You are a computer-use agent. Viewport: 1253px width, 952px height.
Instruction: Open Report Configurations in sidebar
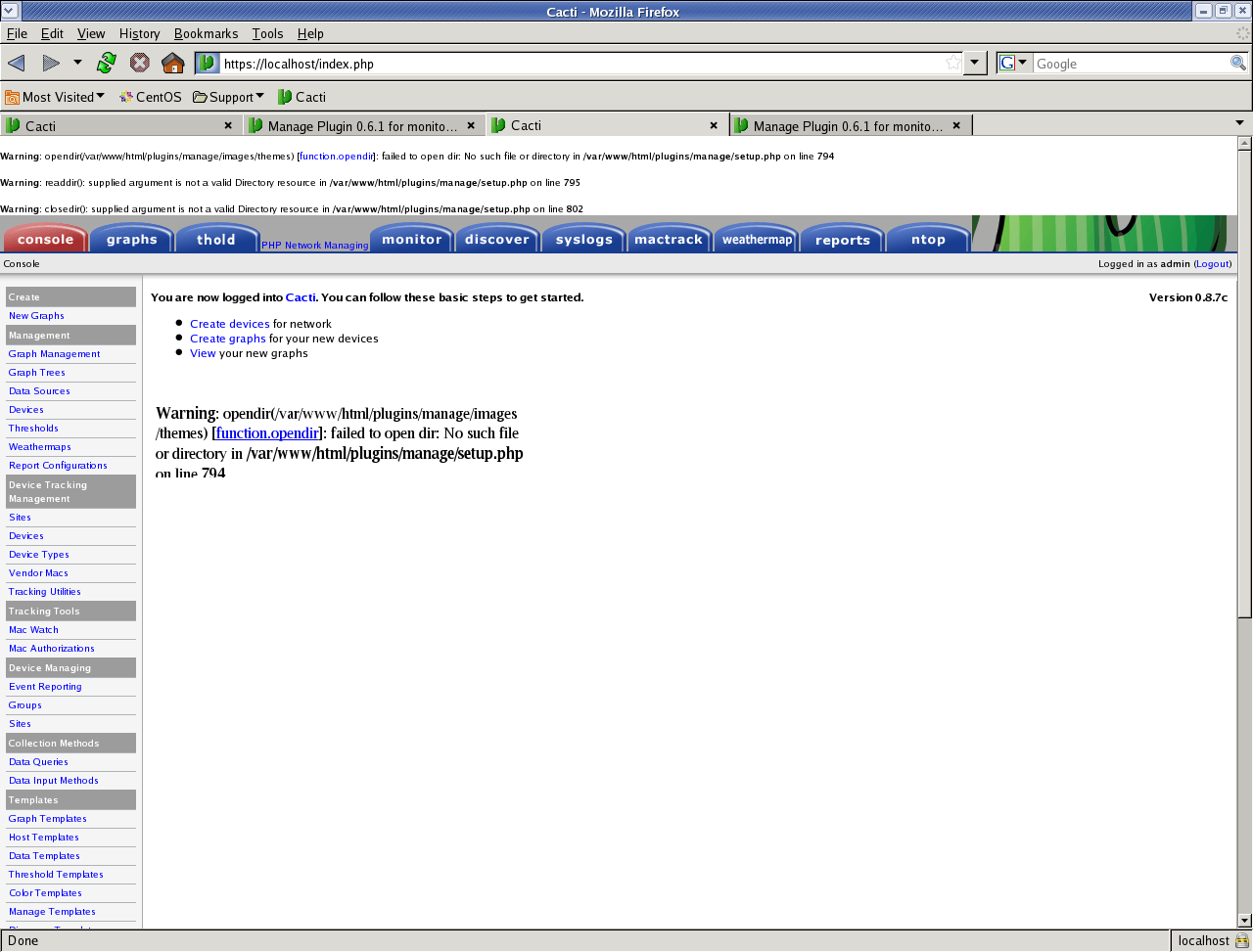click(x=58, y=466)
